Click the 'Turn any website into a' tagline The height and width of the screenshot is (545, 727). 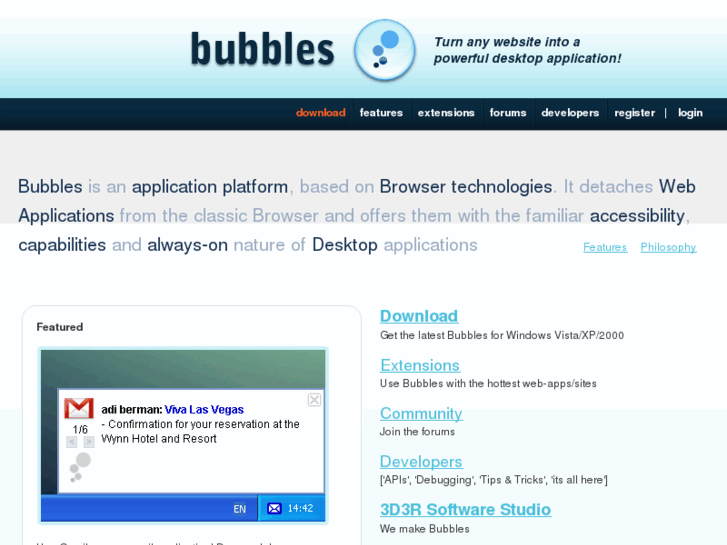point(507,42)
